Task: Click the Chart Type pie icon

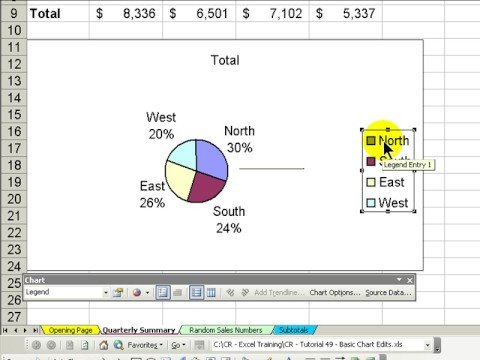Action: 137,293
